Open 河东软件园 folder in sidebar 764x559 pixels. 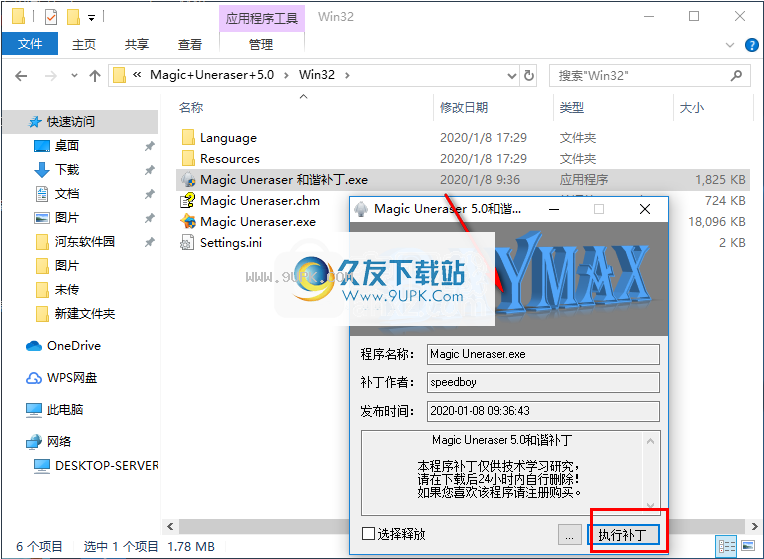84,241
